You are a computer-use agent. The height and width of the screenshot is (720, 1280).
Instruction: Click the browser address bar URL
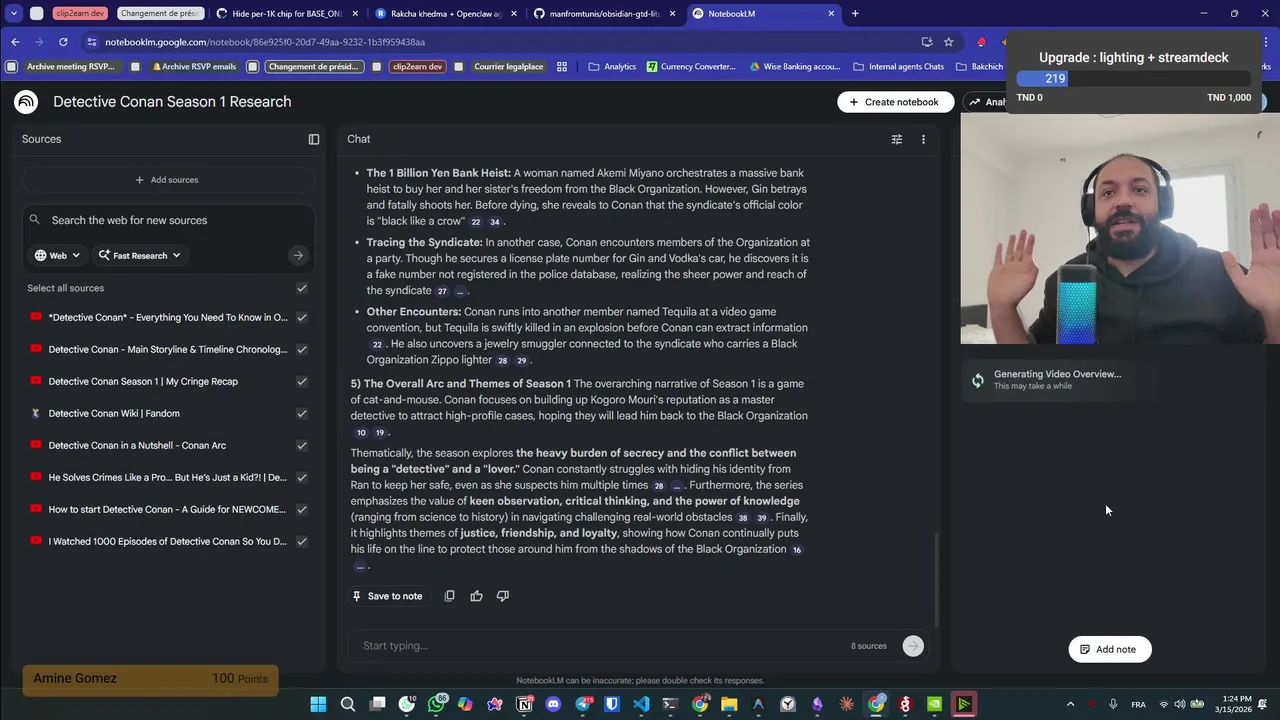(265, 42)
